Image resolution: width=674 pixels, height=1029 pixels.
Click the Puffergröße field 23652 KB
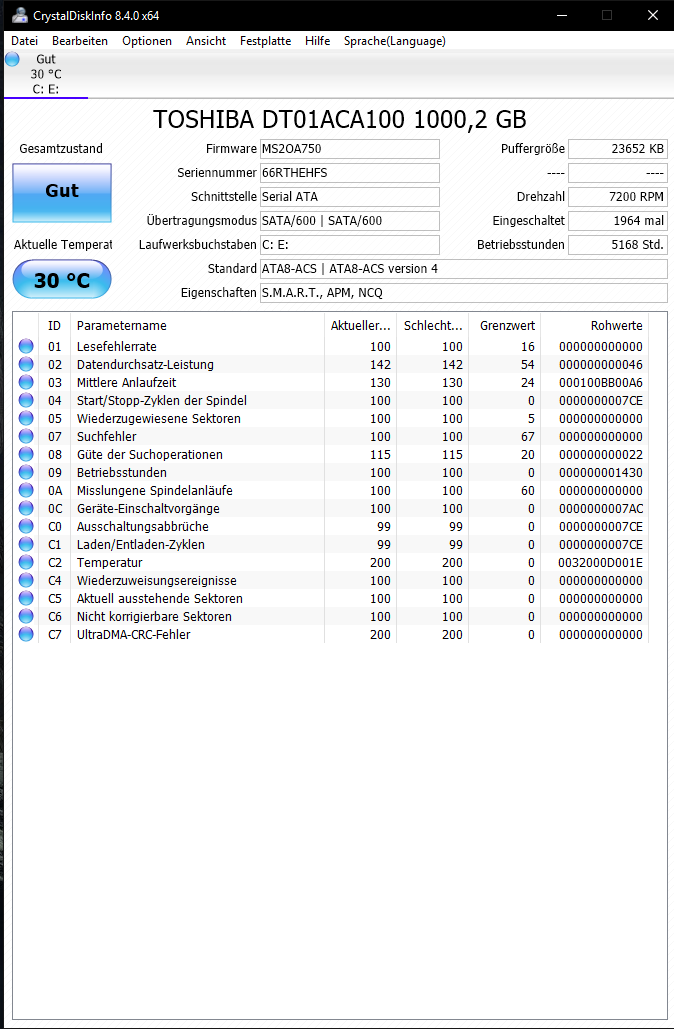pos(618,149)
